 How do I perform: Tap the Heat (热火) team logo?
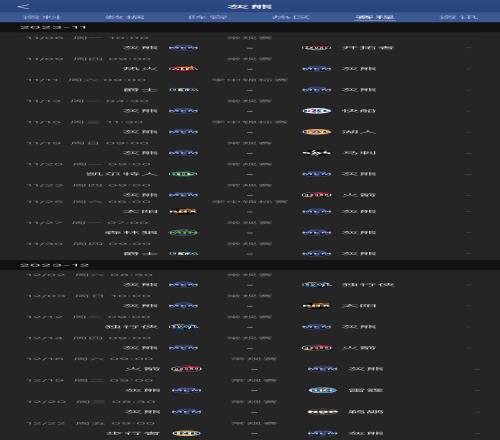(x=183, y=69)
